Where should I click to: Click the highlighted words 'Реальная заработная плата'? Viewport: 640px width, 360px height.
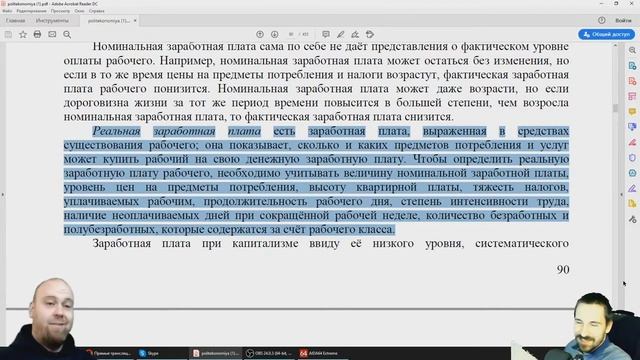176,131
